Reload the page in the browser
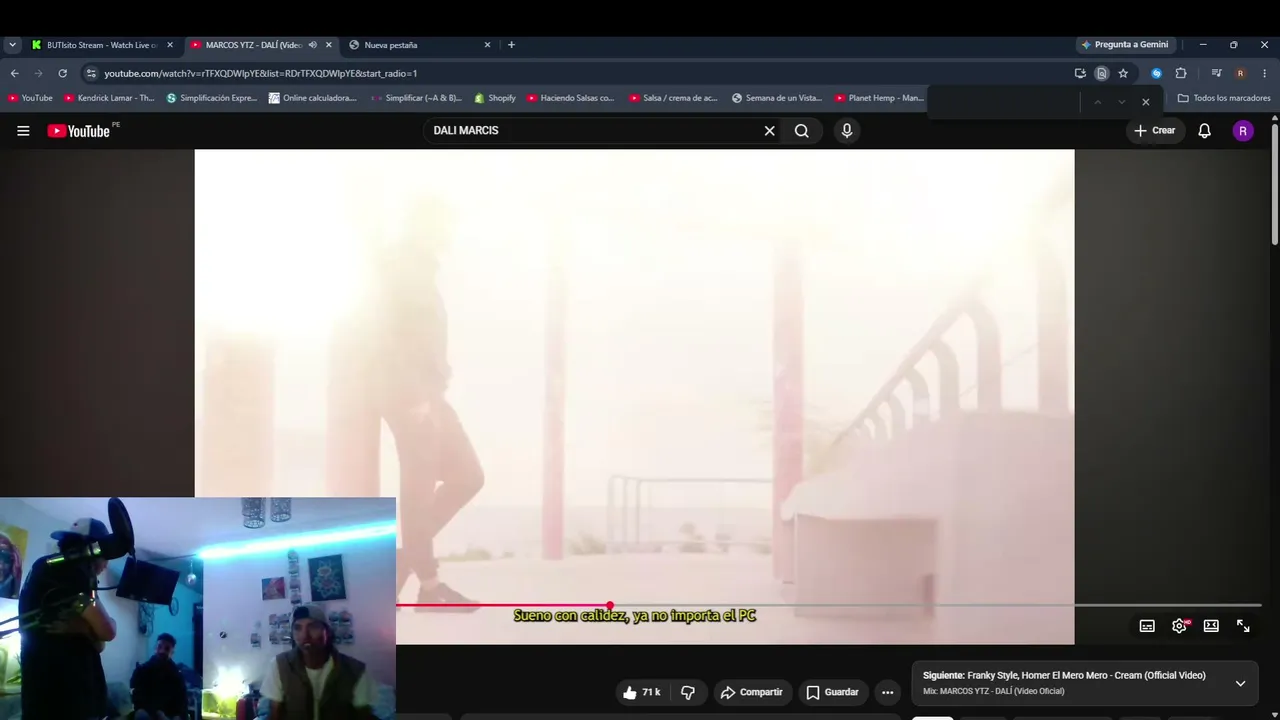1280x720 pixels. pyautogui.click(x=62, y=73)
